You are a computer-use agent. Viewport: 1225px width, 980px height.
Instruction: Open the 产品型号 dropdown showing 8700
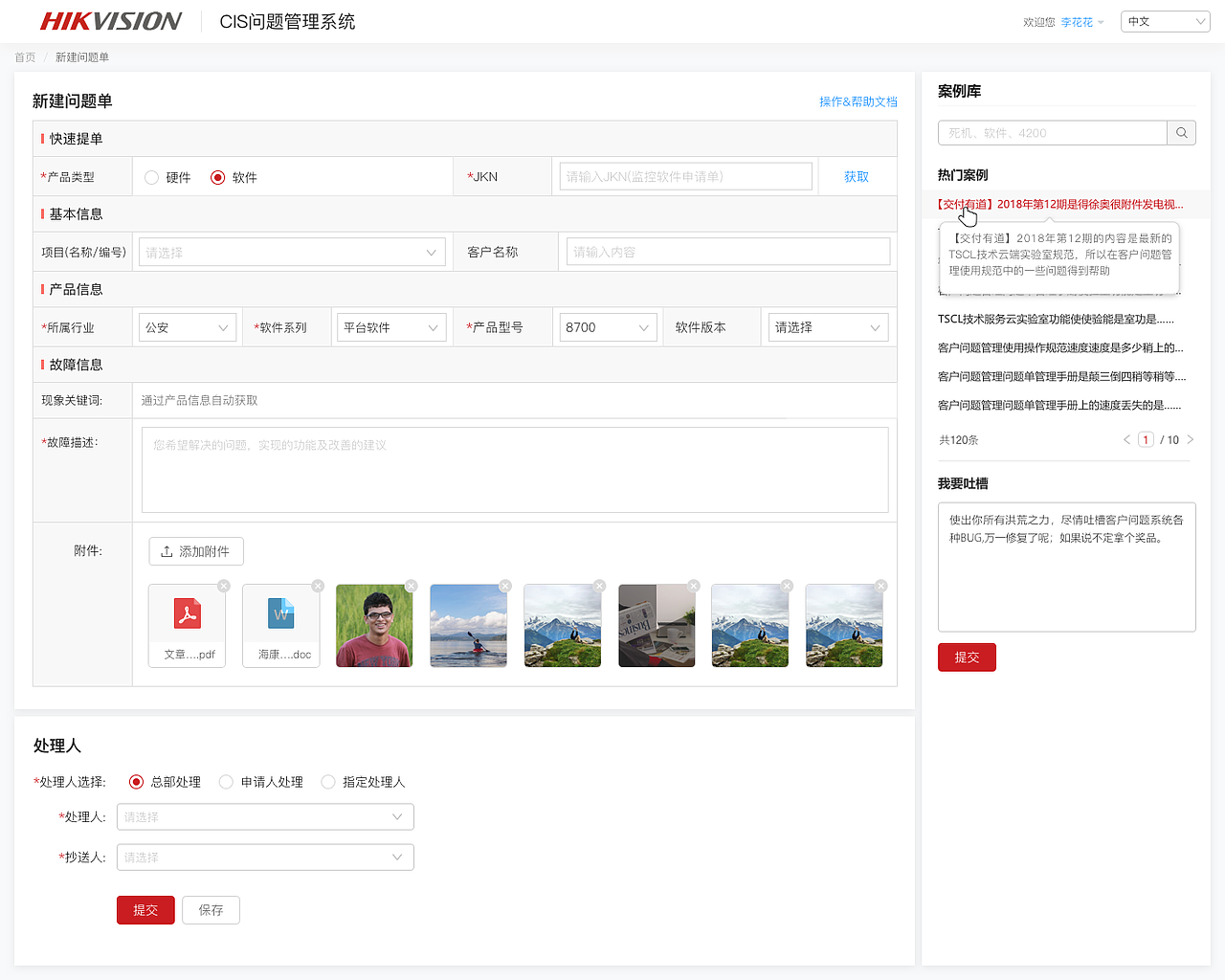(608, 326)
